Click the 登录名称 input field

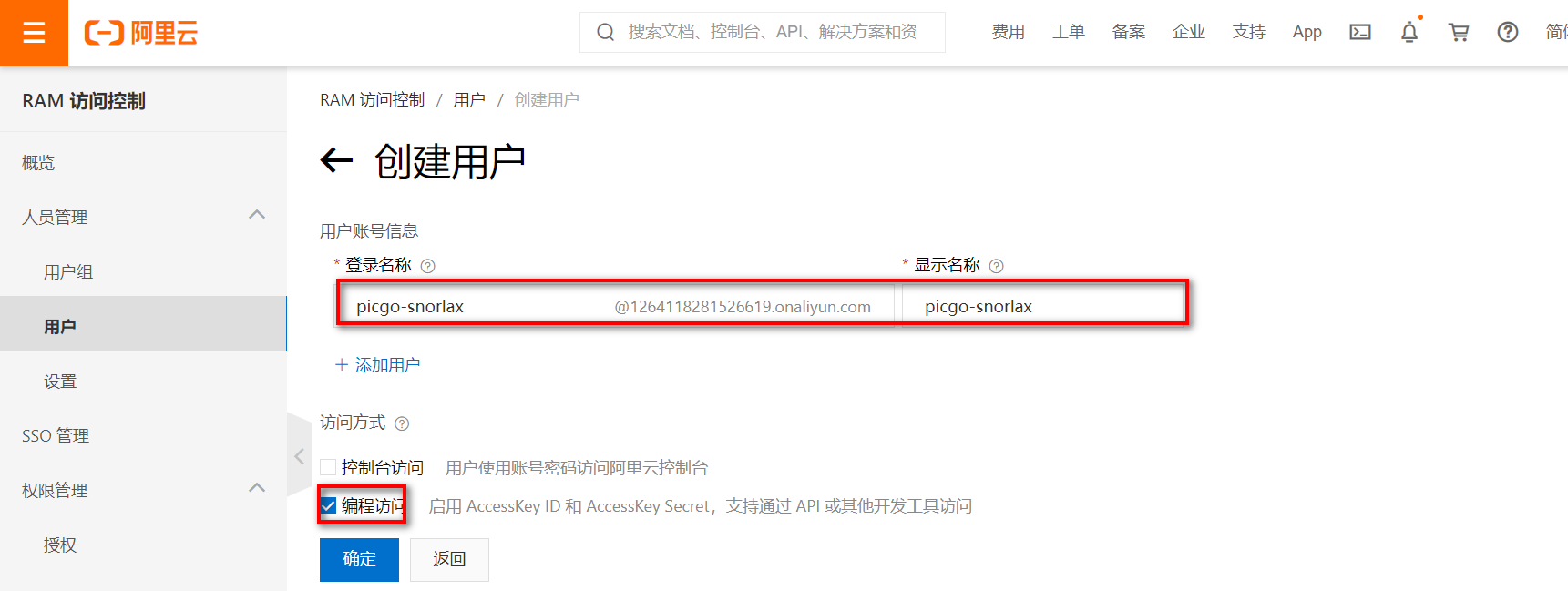click(616, 306)
